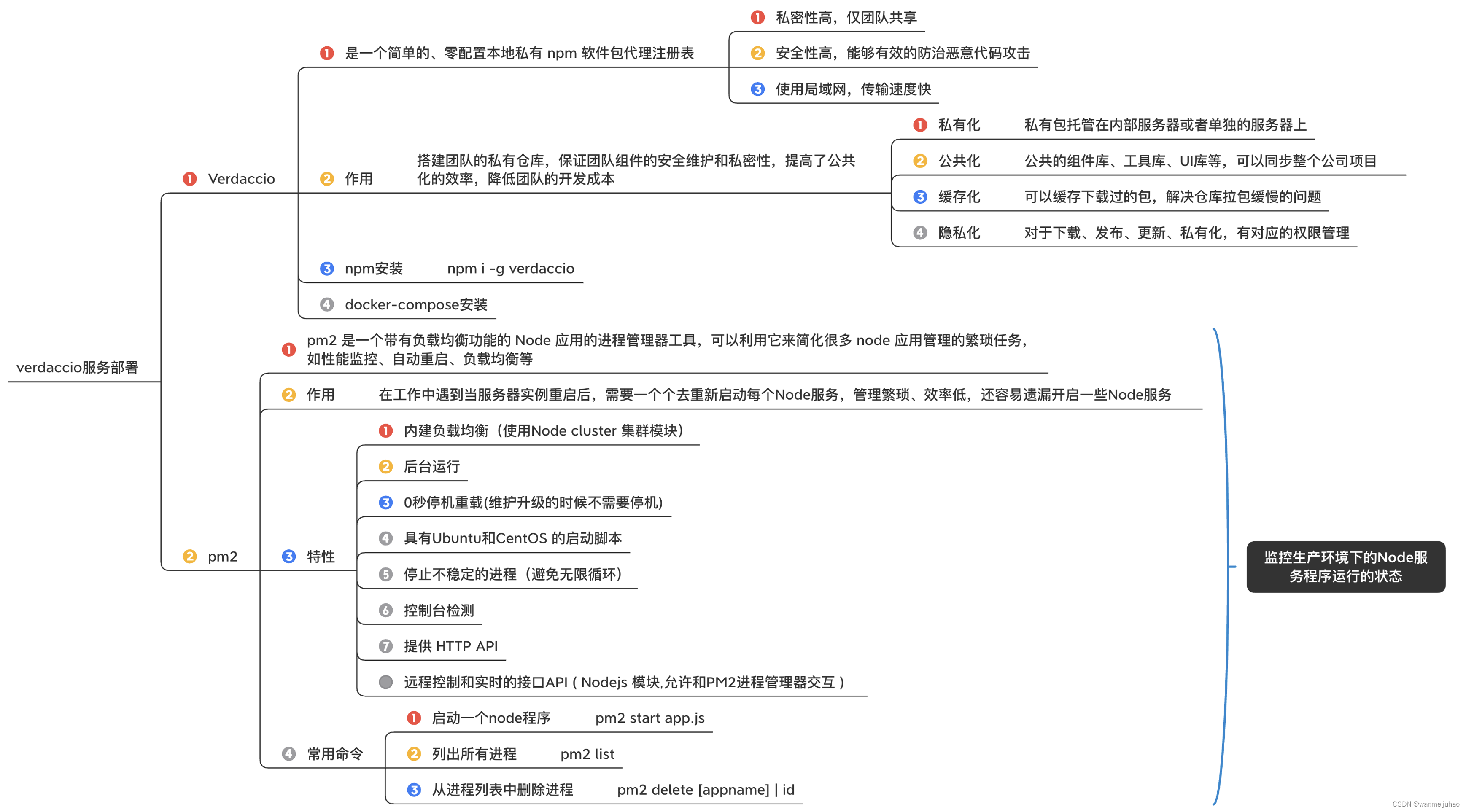This screenshot has height=812, width=1466.
Task: Click the gray 4 marker beside 具有Ubuntu和CentOS
Action: 385,538
